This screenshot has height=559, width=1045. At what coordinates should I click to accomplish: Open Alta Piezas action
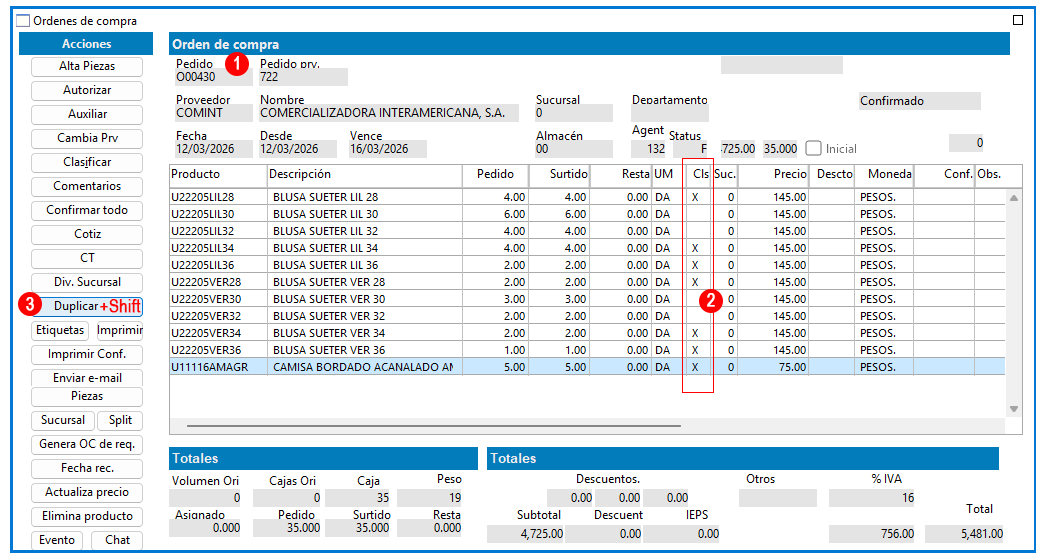[x=87, y=67]
